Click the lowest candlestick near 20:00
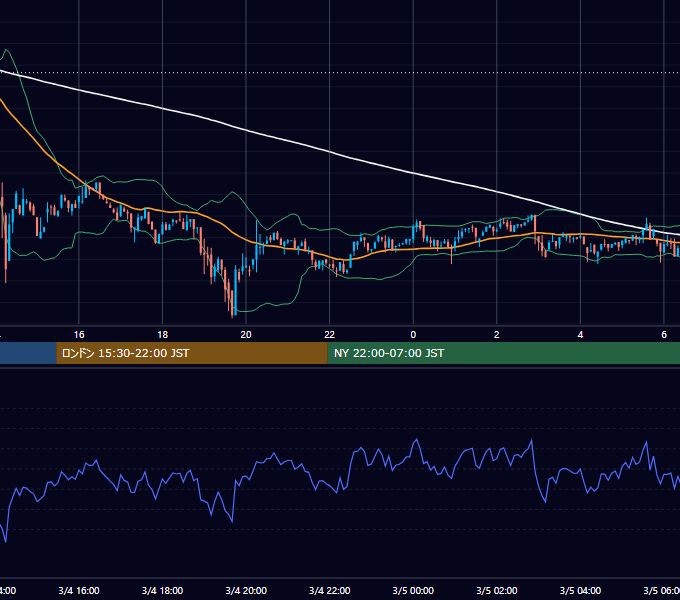Screen dimensions: 680x600 (x=232, y=303)
